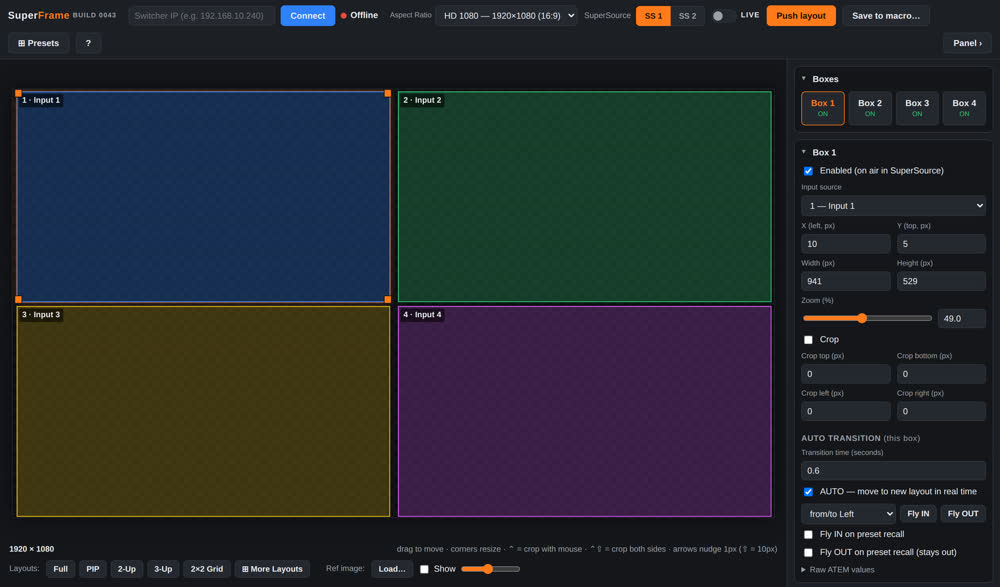1000x587 pixels.
Task: Apply the PIP layout
Action: pyautogui.click(x=92, y=569)
